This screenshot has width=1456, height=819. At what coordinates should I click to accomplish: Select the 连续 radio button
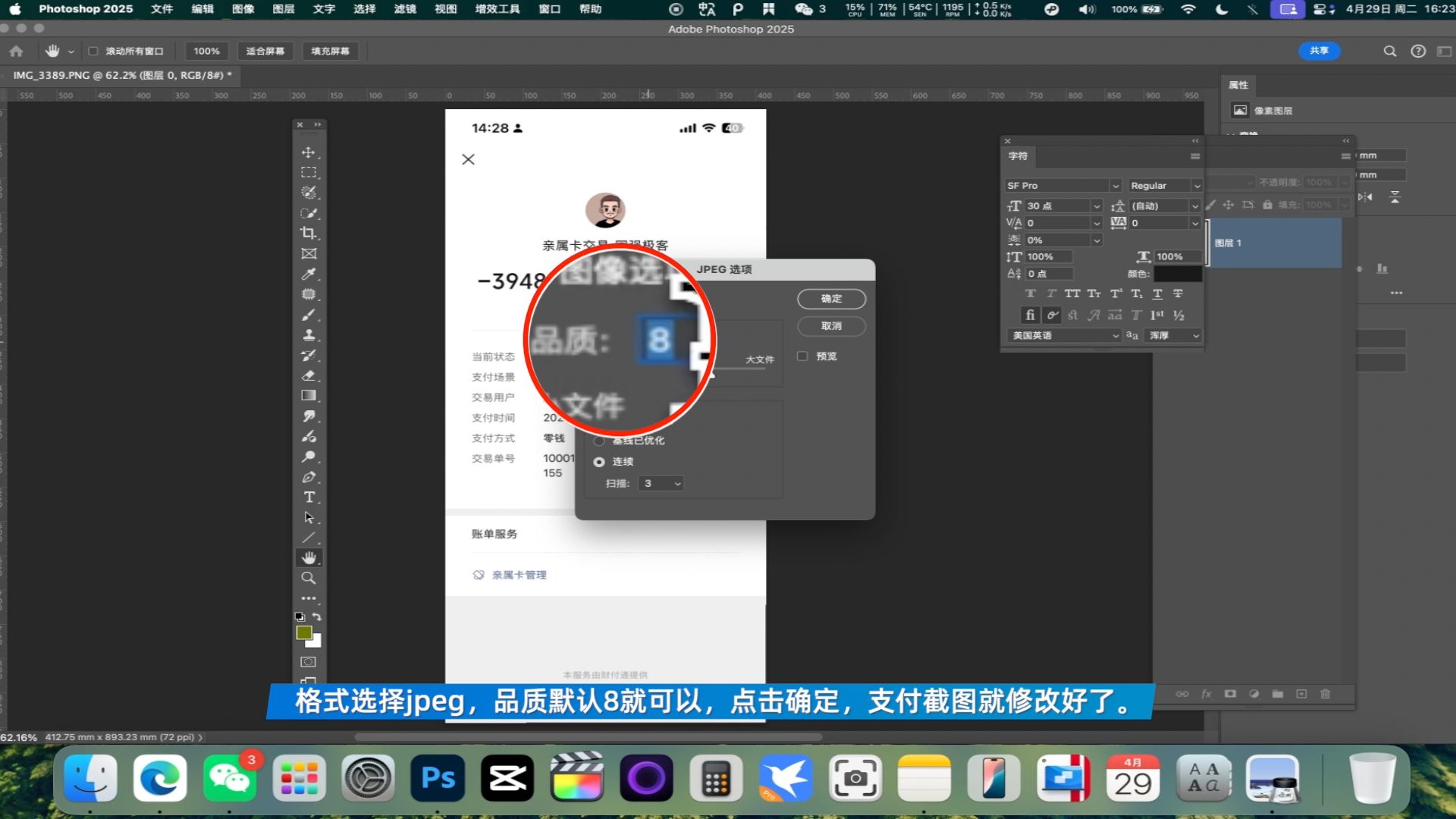599,462
